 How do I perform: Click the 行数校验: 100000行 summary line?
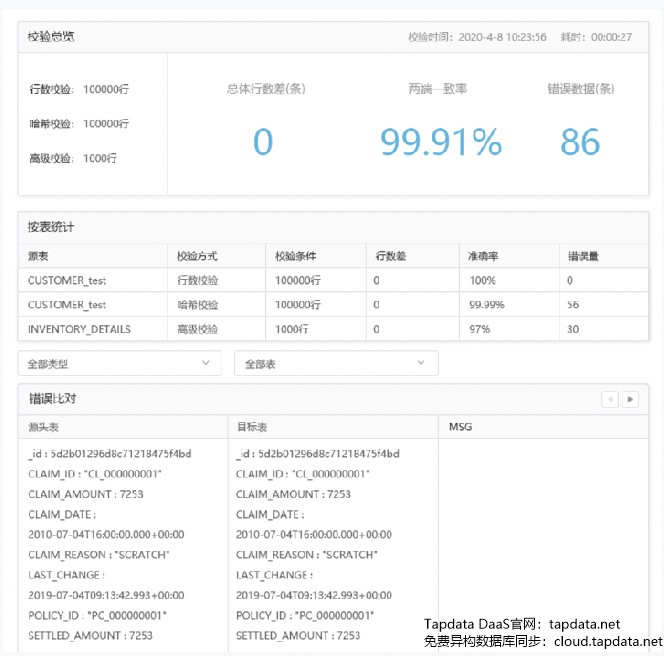tap(79, 89)
